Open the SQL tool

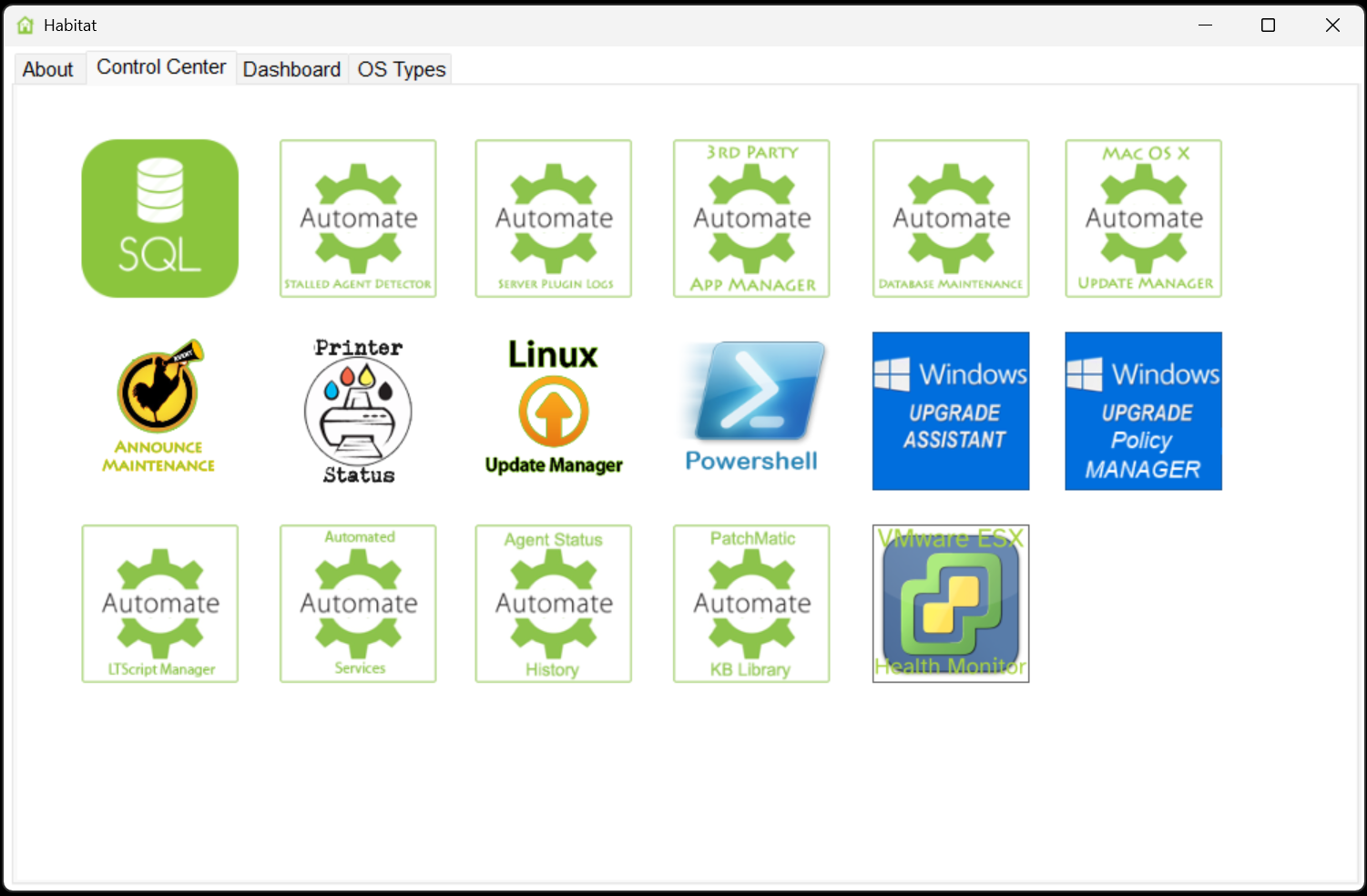click(159, 218)
